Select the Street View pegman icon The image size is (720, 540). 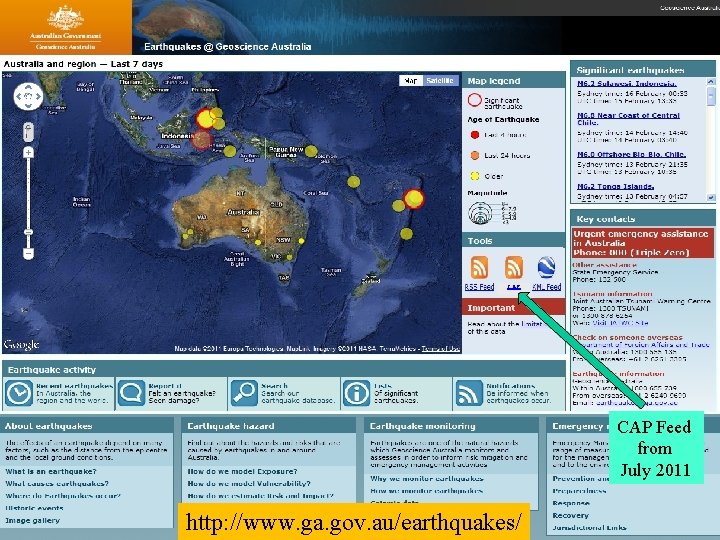[x=28, y=132]
